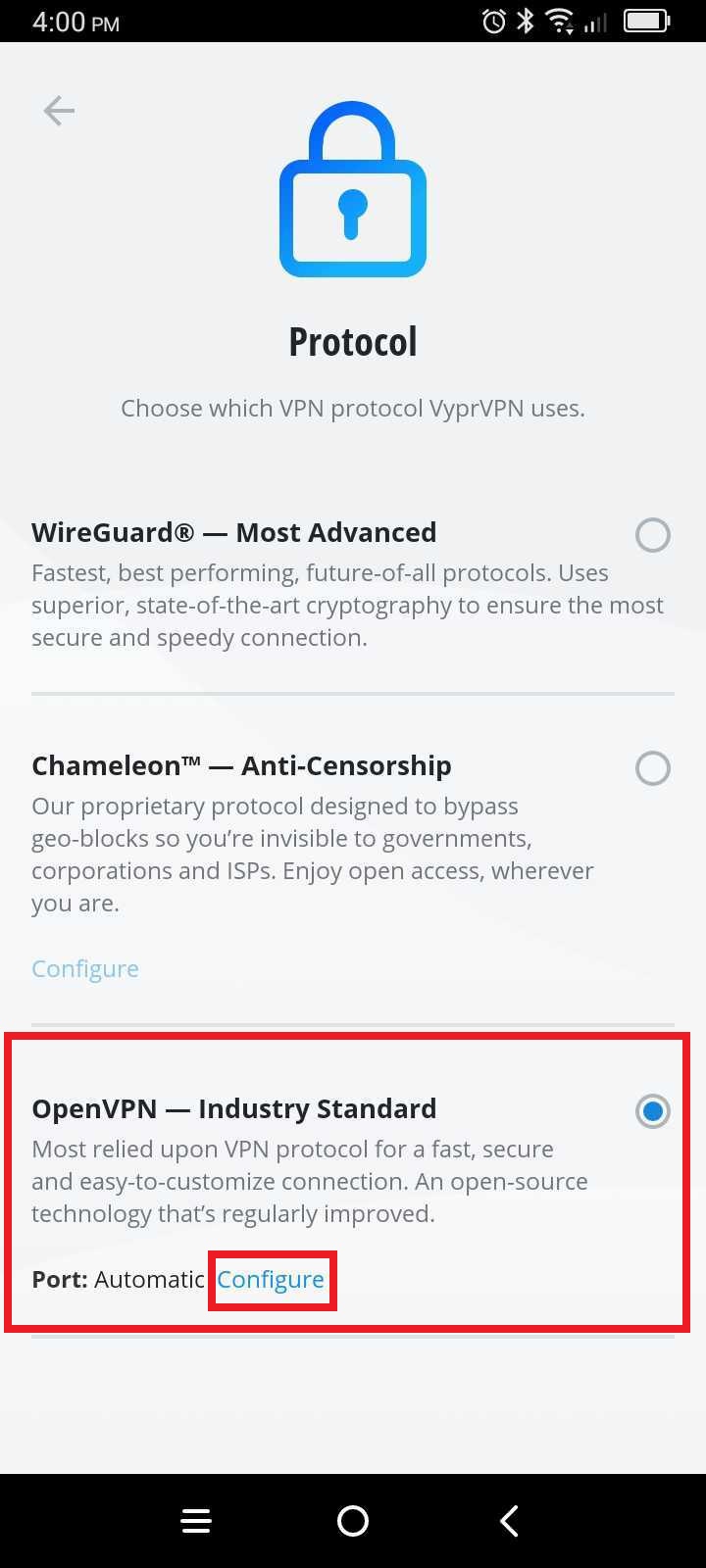Select the WireGuard protocol radio button
Image resolution: width=706 pixels, height=1568 pixels.
click(x=653, y=535)
